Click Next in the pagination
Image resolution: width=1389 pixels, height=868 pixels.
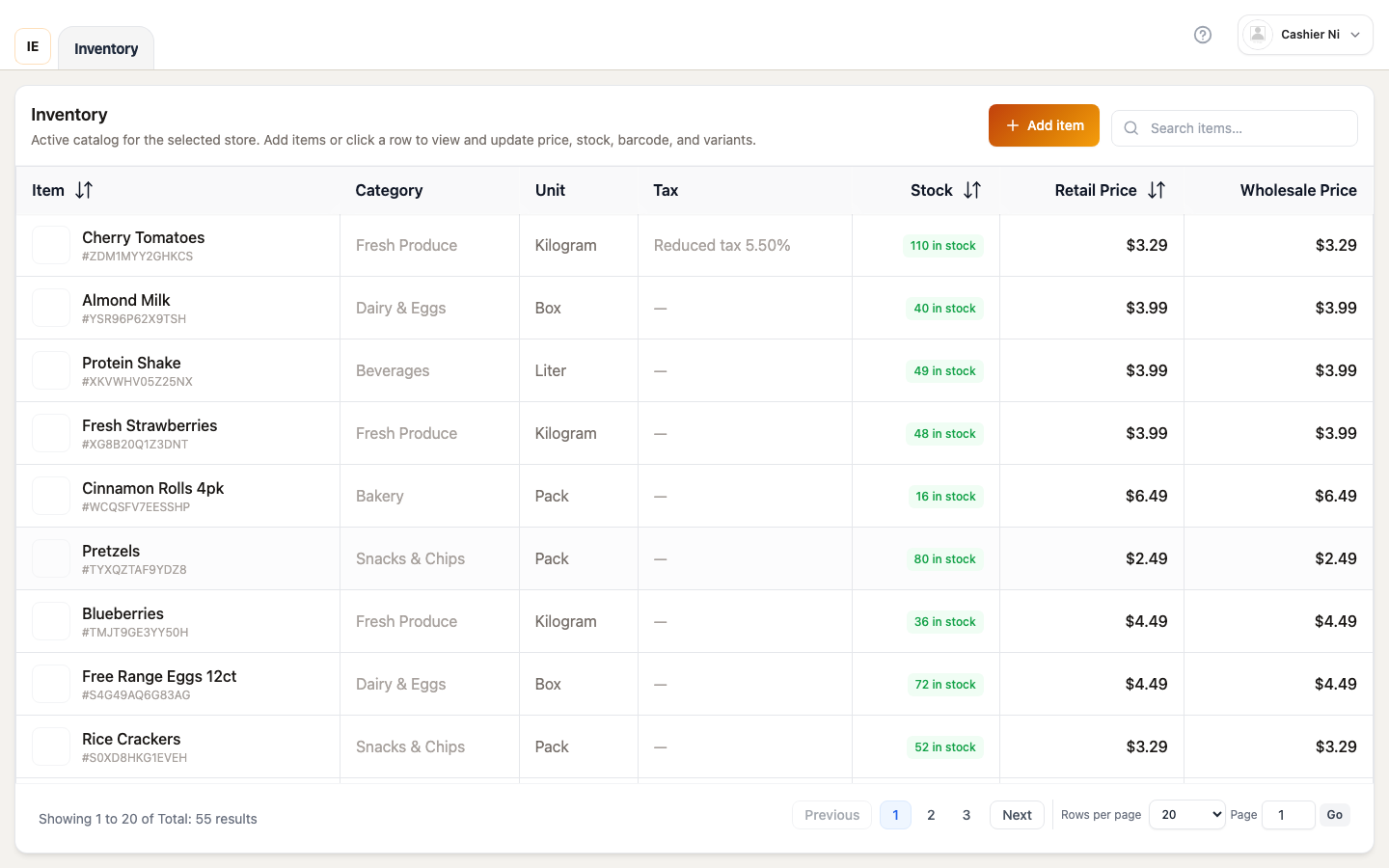click(1017, 815)
